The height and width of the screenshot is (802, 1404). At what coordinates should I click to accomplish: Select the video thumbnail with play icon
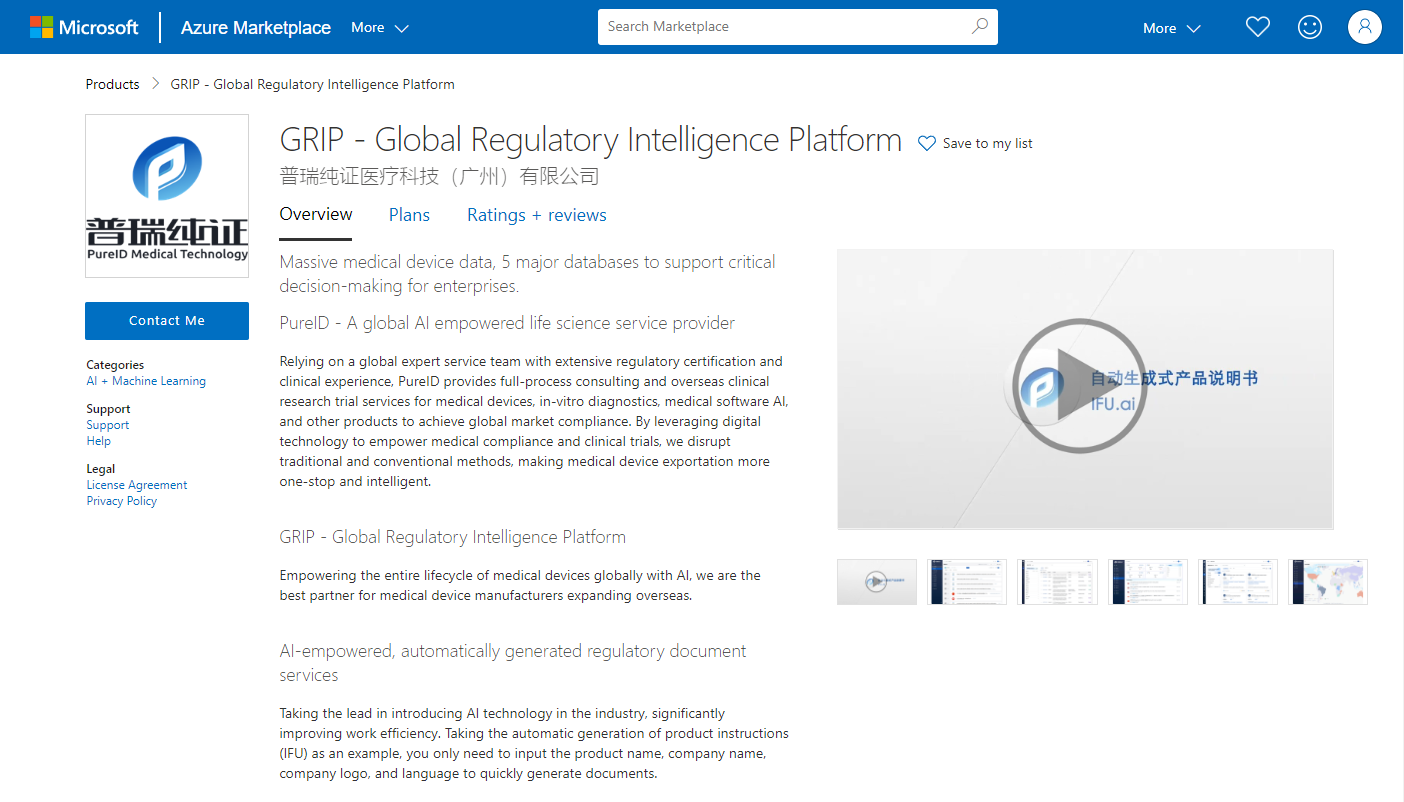877,582
